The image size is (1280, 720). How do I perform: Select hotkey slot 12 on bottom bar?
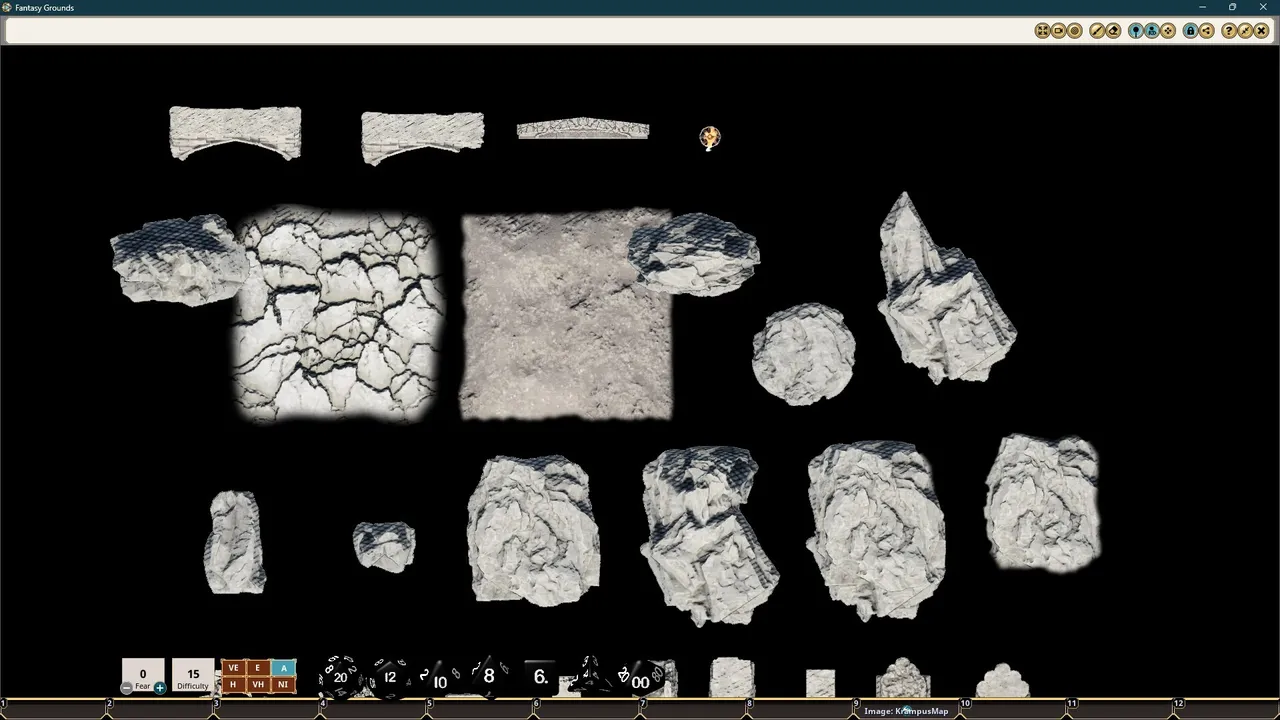coord(1227,708)
